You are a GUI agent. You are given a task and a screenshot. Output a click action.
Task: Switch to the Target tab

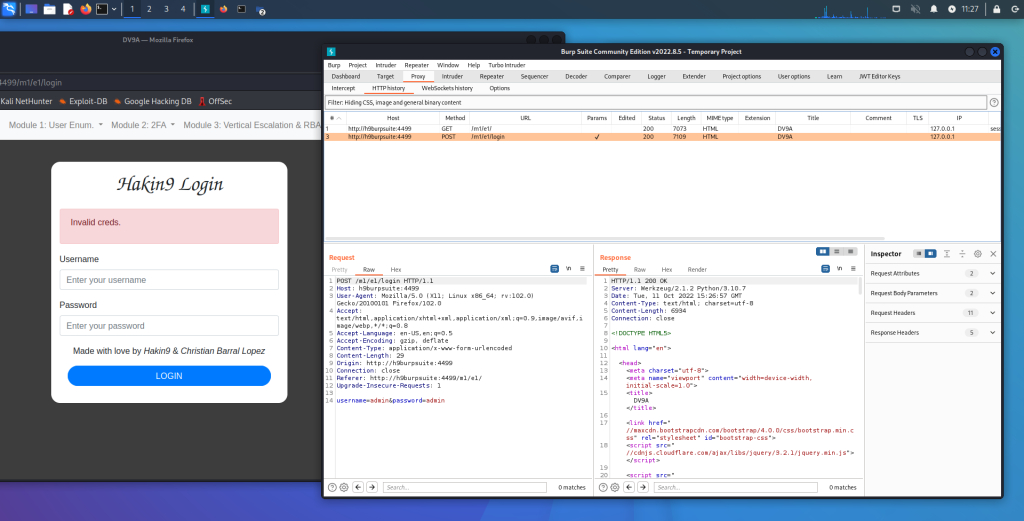click(x=385, y=76)
